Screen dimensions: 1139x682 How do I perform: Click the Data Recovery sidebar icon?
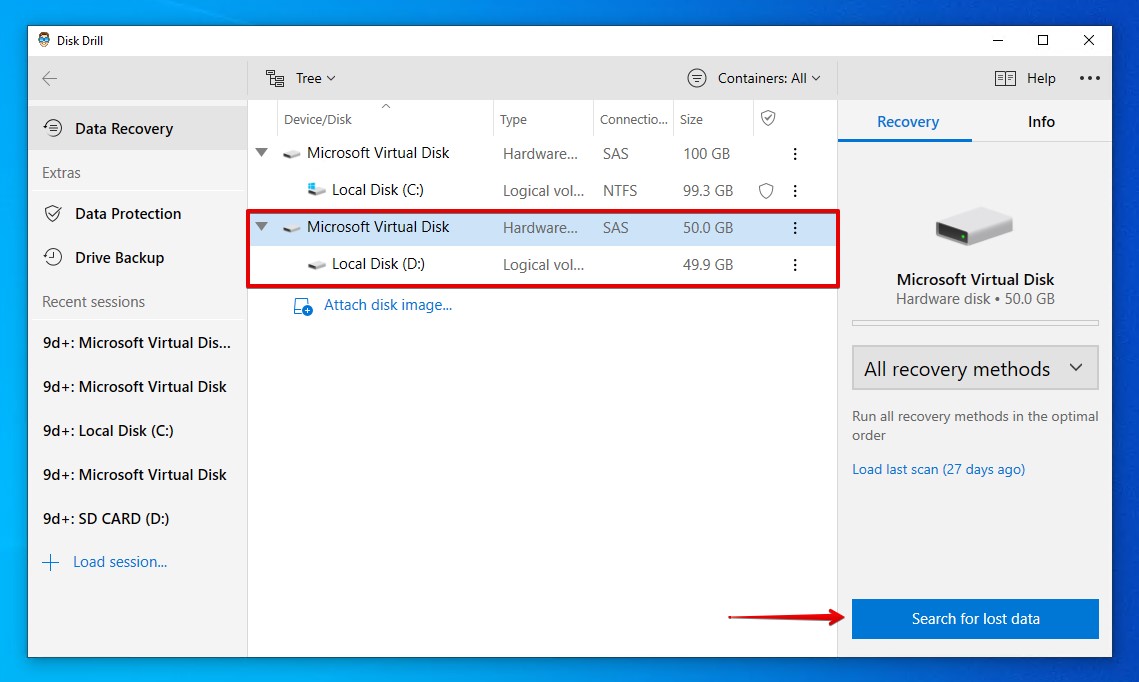tap(53, 129)
